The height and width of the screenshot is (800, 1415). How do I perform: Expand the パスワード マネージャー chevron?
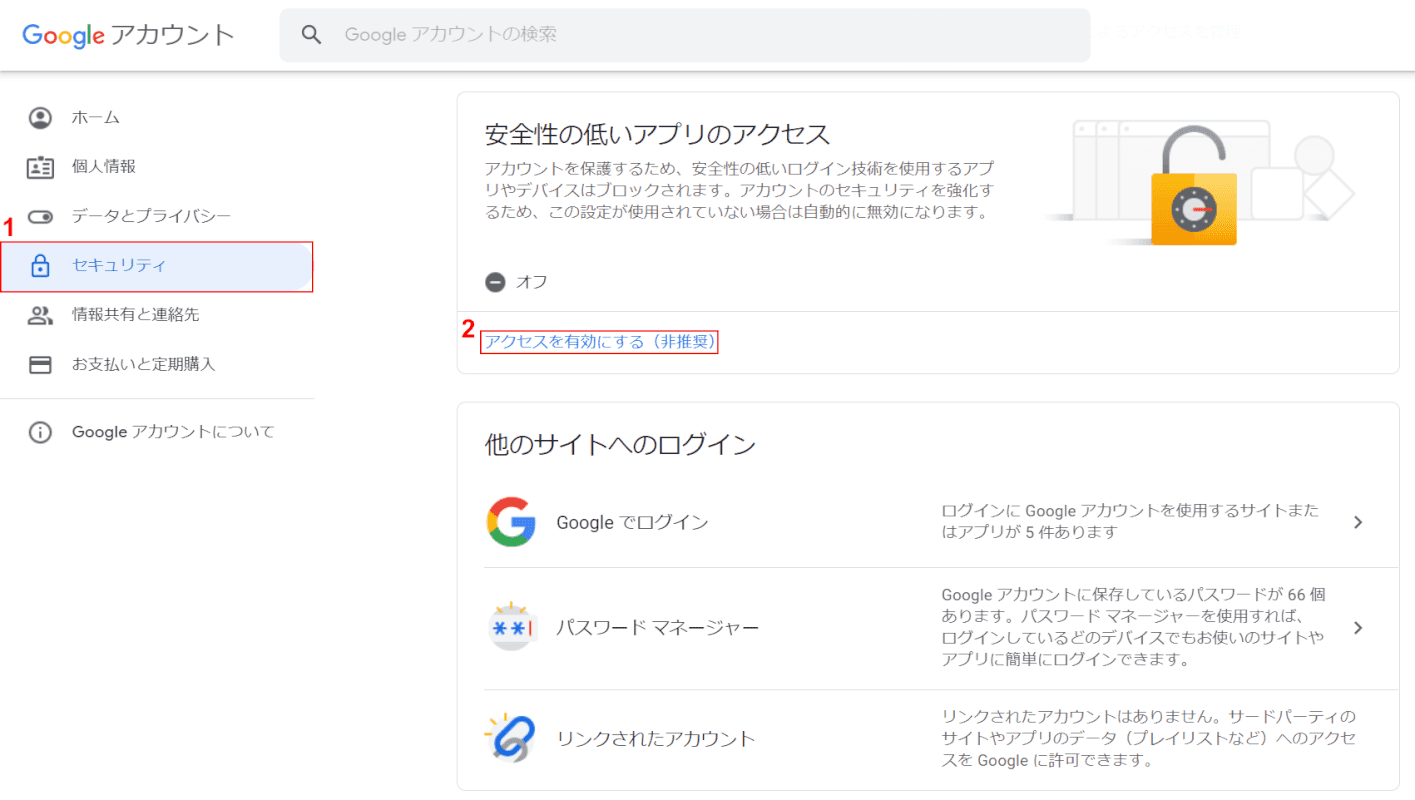(1358, 628)
